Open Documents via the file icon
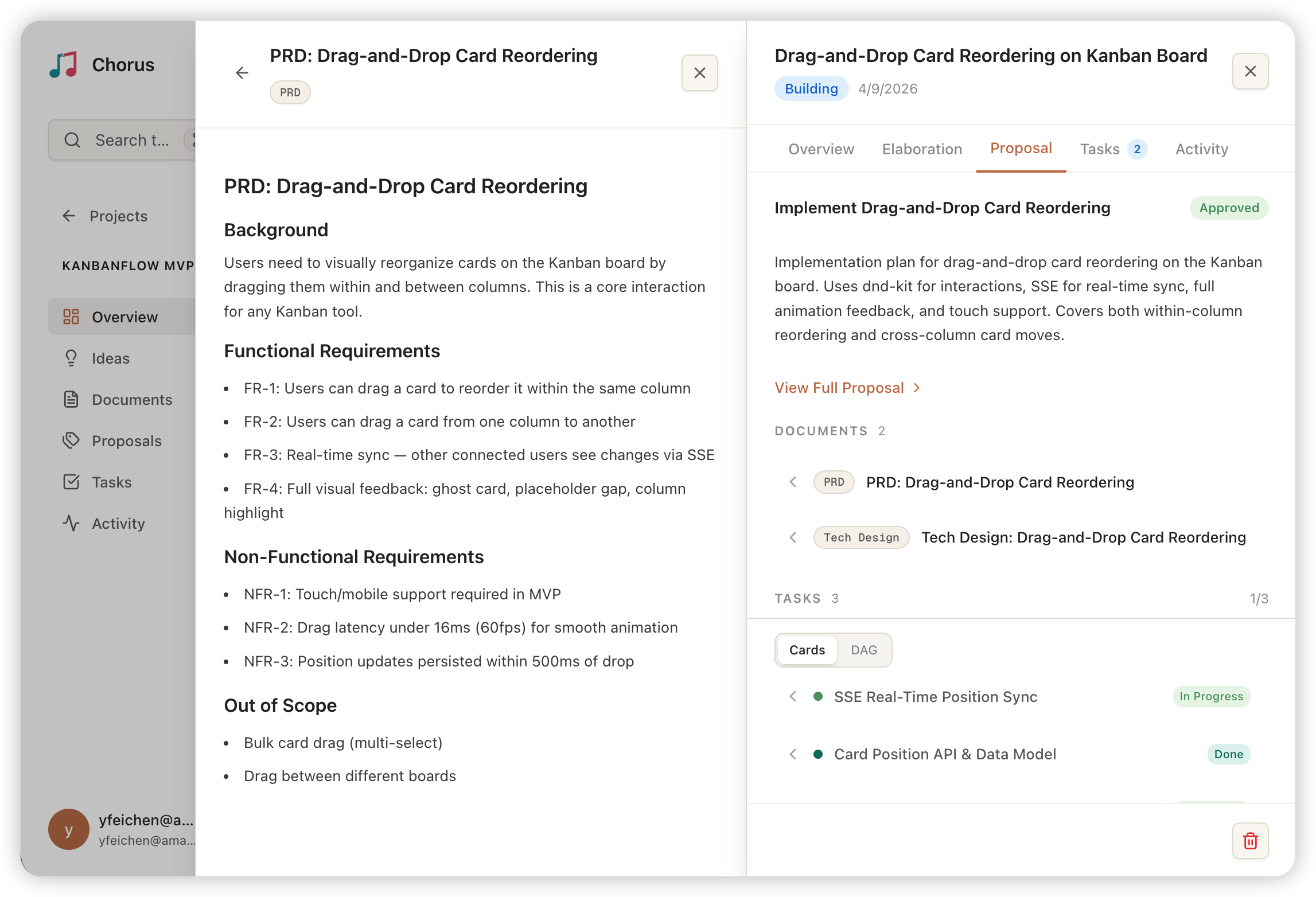The height and width of the screenshot is (897, 1316). pyautogui.click(x=71, y=400)
